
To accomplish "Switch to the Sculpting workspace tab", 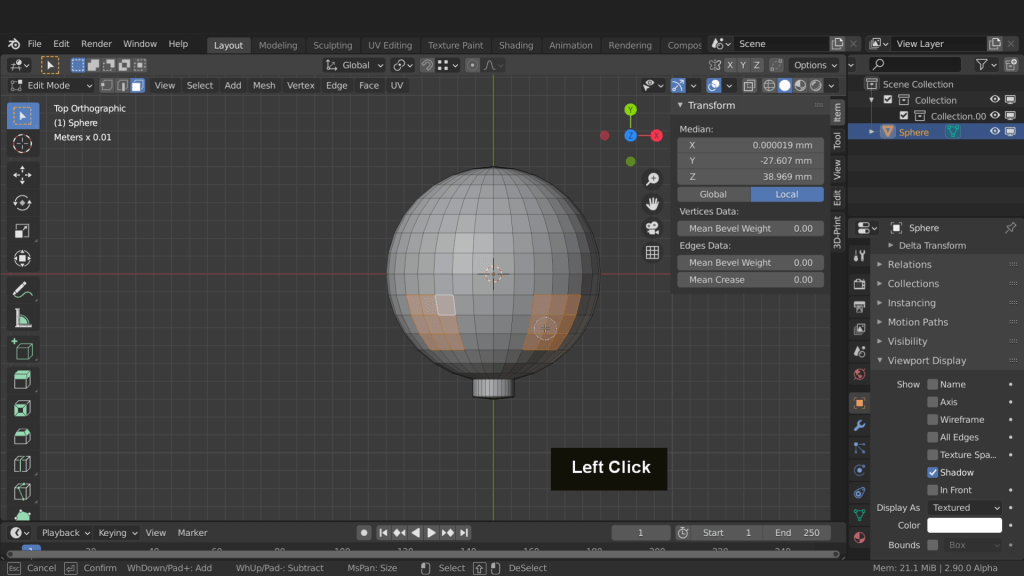I will [x=332, y=45].
